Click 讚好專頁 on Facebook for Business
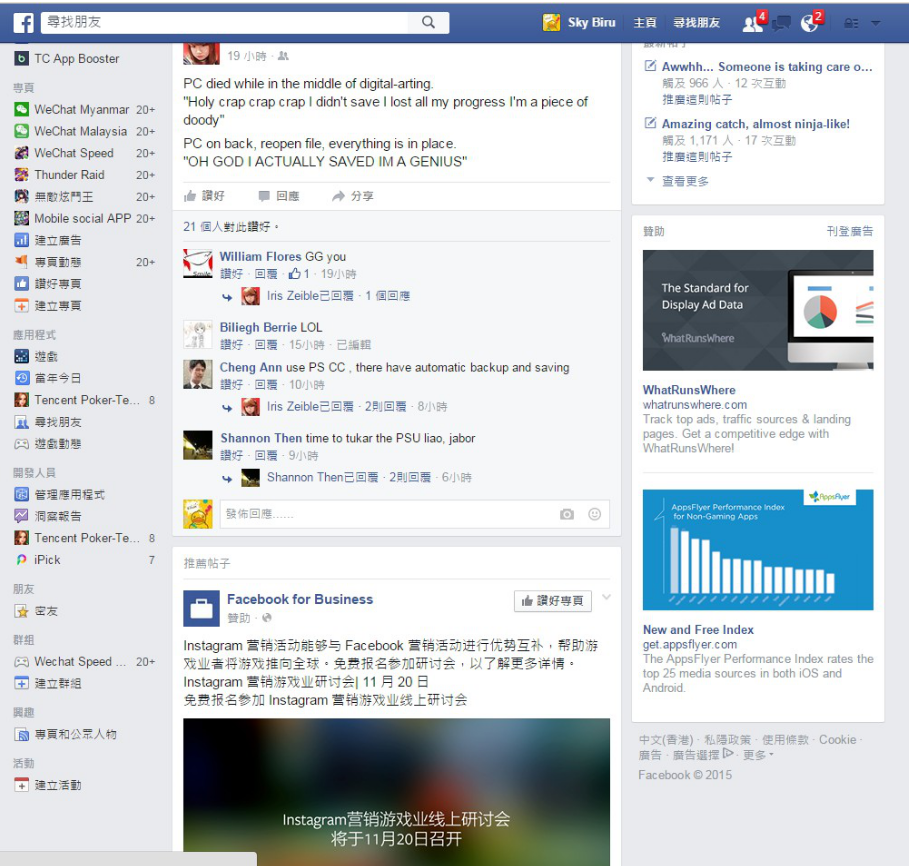The image size is (909, 866). [552, 601]
